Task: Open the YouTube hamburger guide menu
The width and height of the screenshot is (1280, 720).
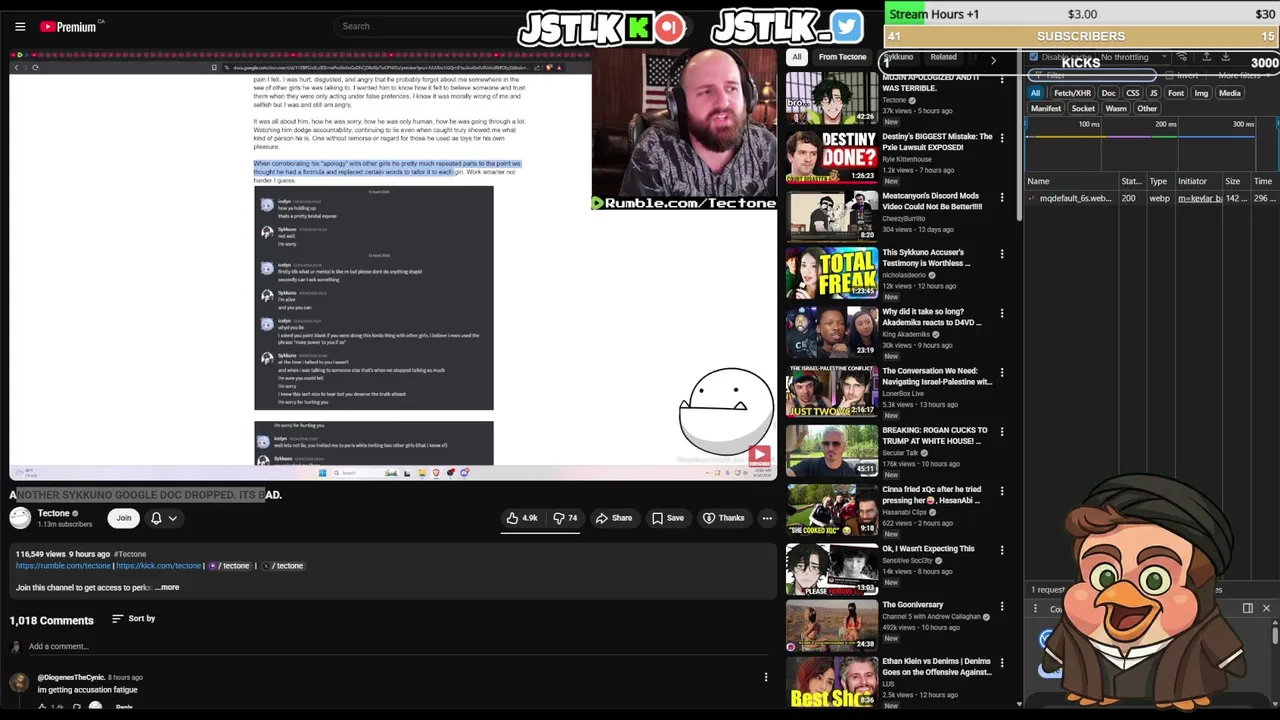Action: (20, 27)
